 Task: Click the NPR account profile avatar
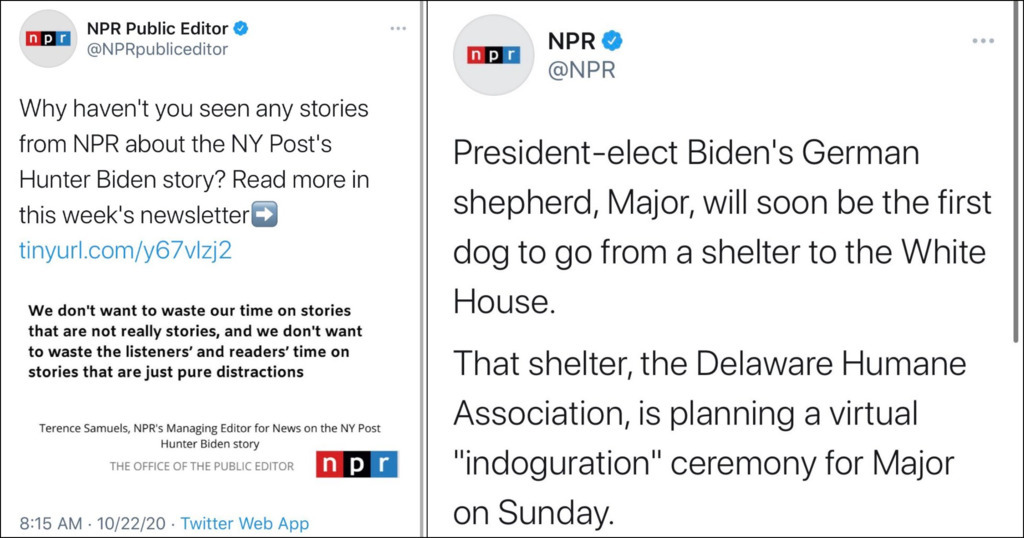(494, 55)
